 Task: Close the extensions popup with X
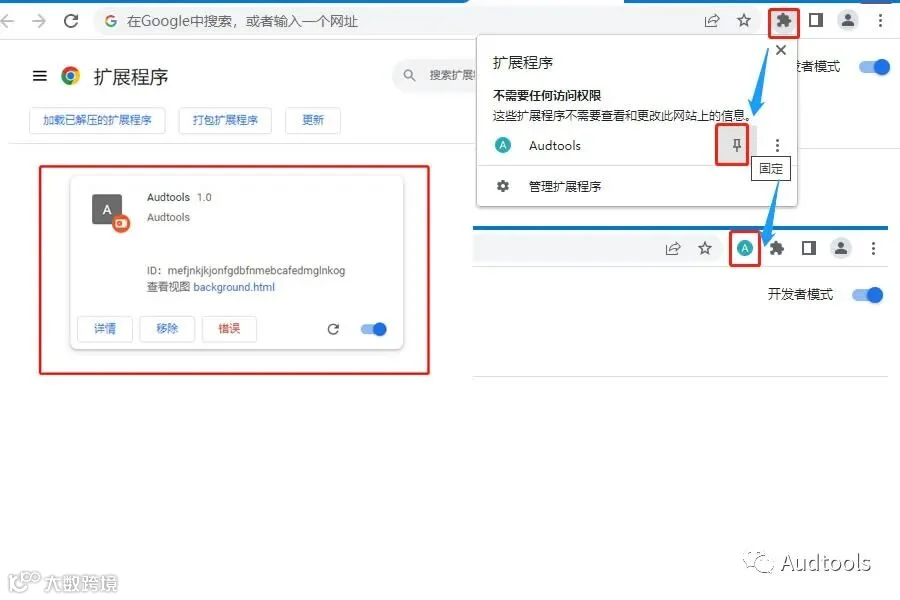click(781, 50)
